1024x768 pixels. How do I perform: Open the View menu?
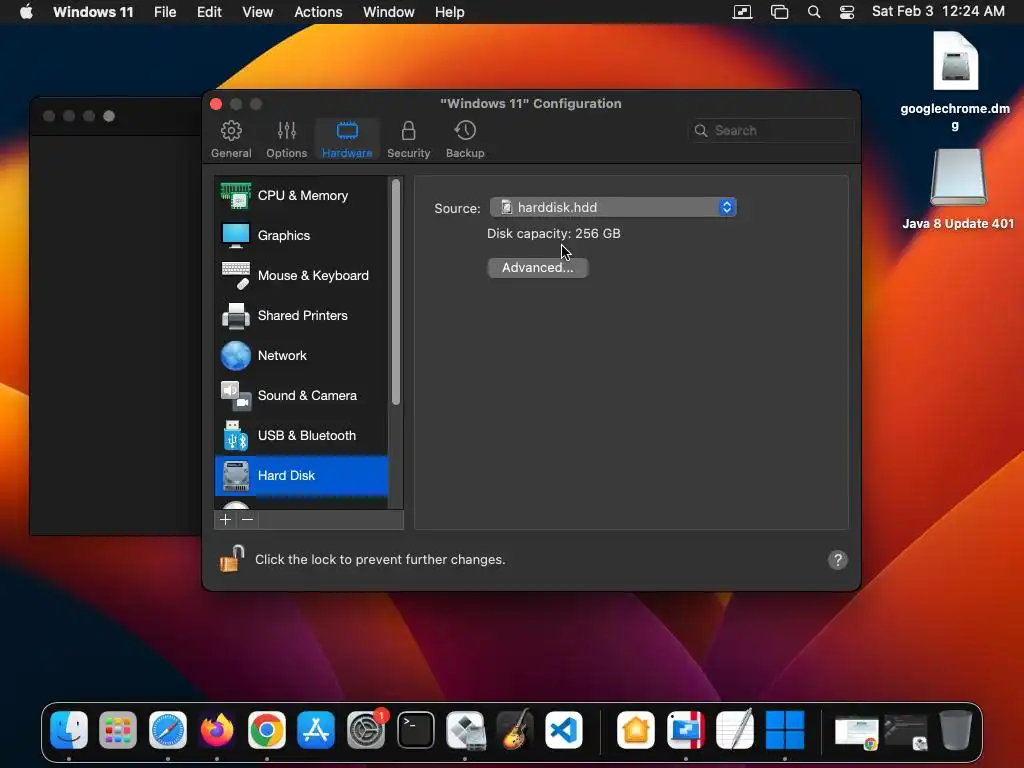[257, 12]
